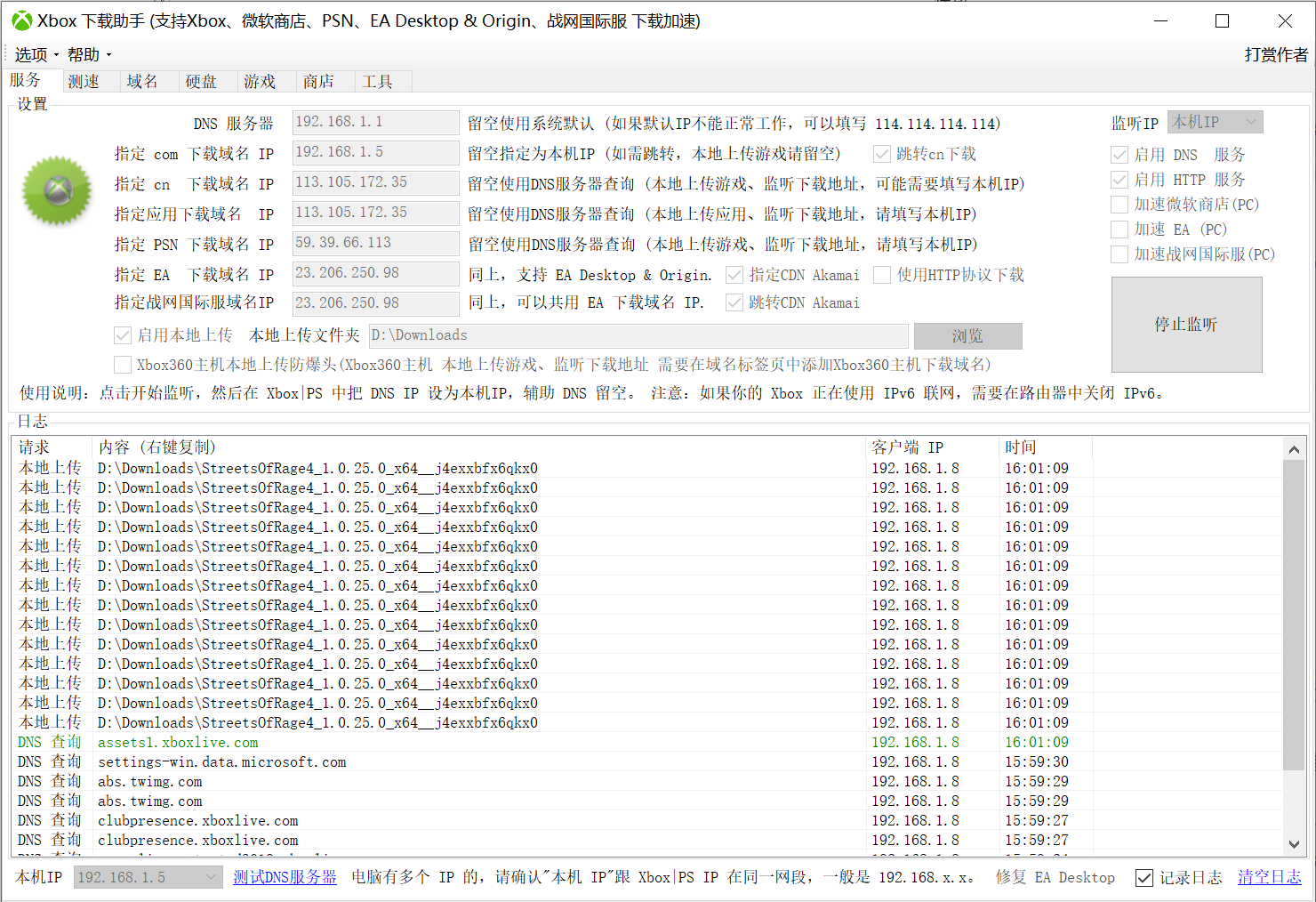Screen dimensions: 1316x902
Task: Open the 帮助 menu
Action: point(89,55)
